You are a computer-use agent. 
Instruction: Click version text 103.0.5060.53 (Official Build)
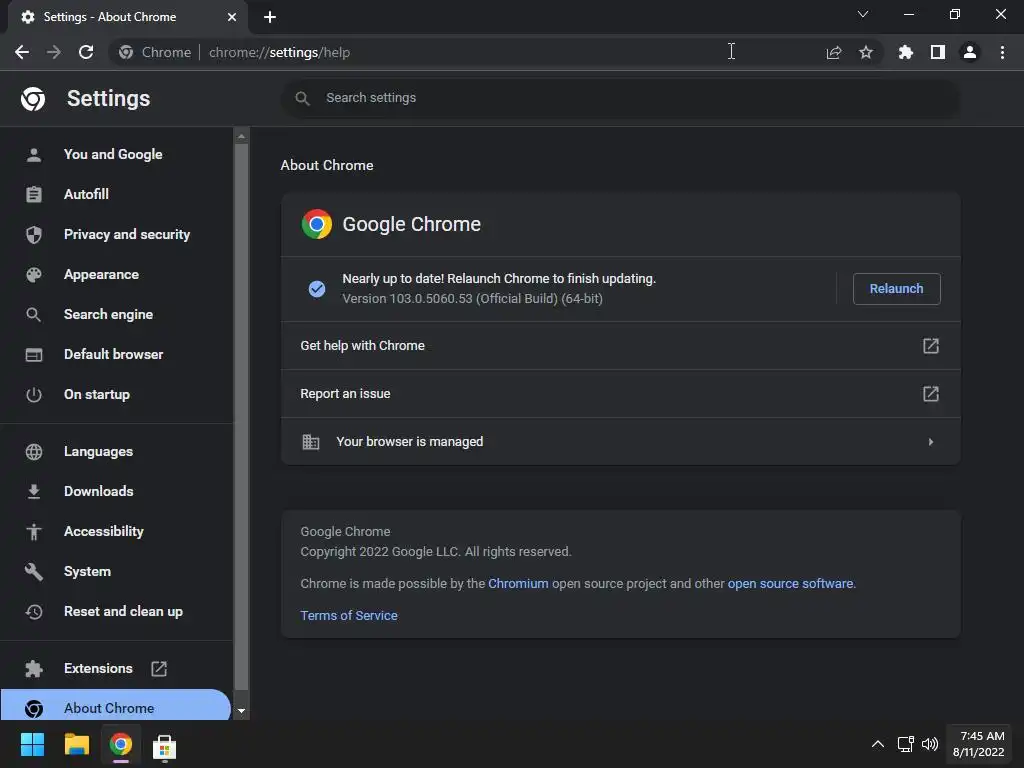pos(472,298)
